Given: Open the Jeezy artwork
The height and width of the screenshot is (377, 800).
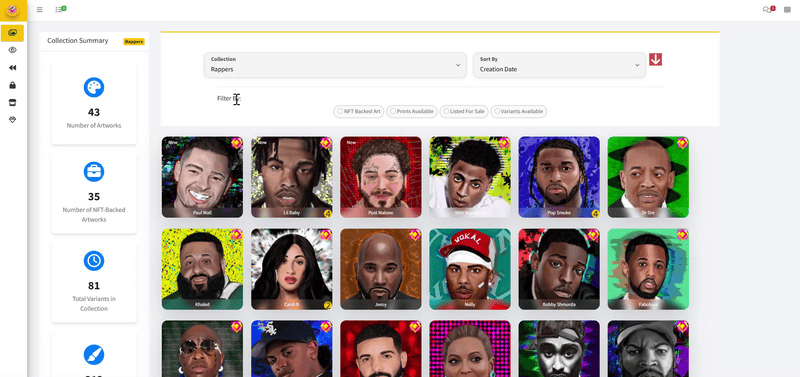Looking at the screenshot, I should coord(381,269).
